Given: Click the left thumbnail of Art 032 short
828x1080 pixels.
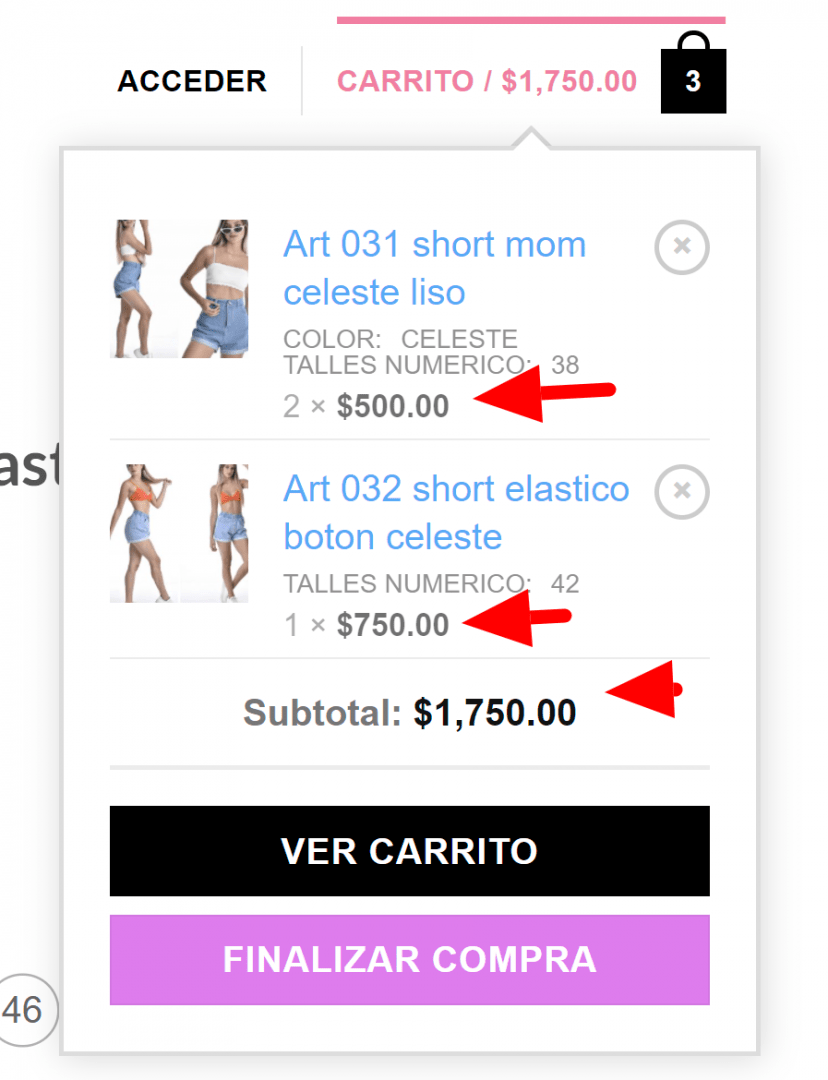Looking at the screenshot, I should point(143,533).
